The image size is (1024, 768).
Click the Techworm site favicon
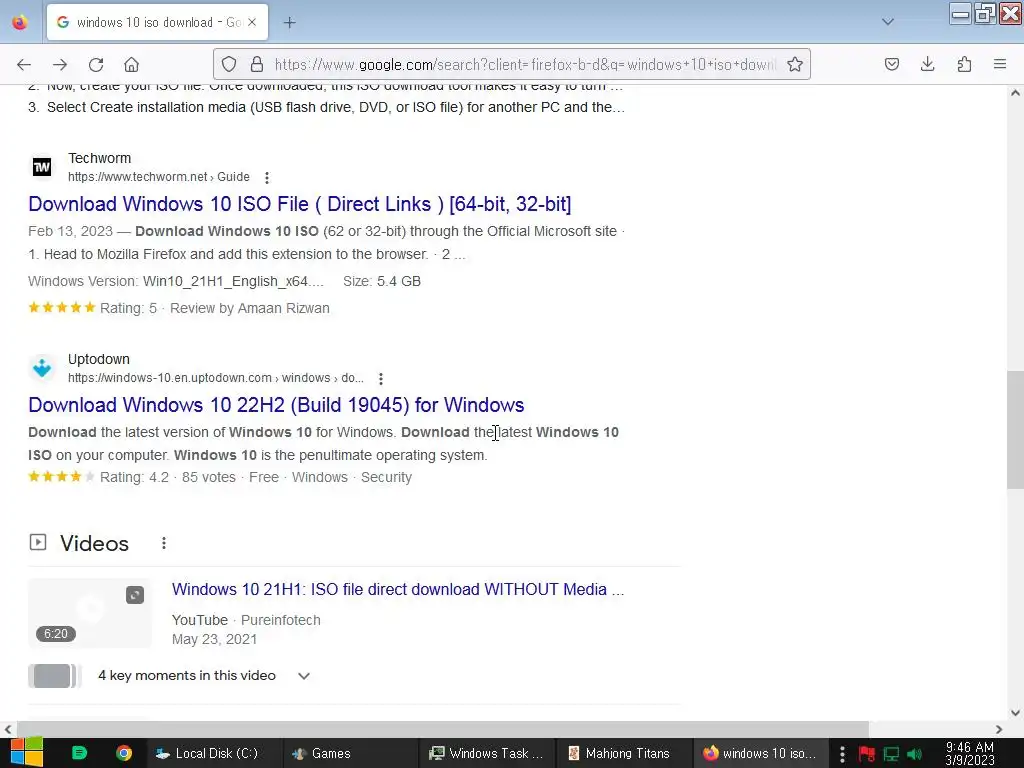pyautogui.click(x=42, y=167)
